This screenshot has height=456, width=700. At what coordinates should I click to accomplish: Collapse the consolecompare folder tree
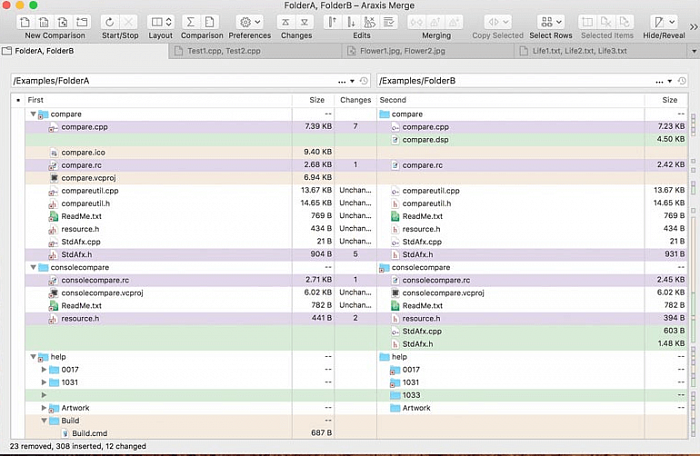click(x=33, y=268)
